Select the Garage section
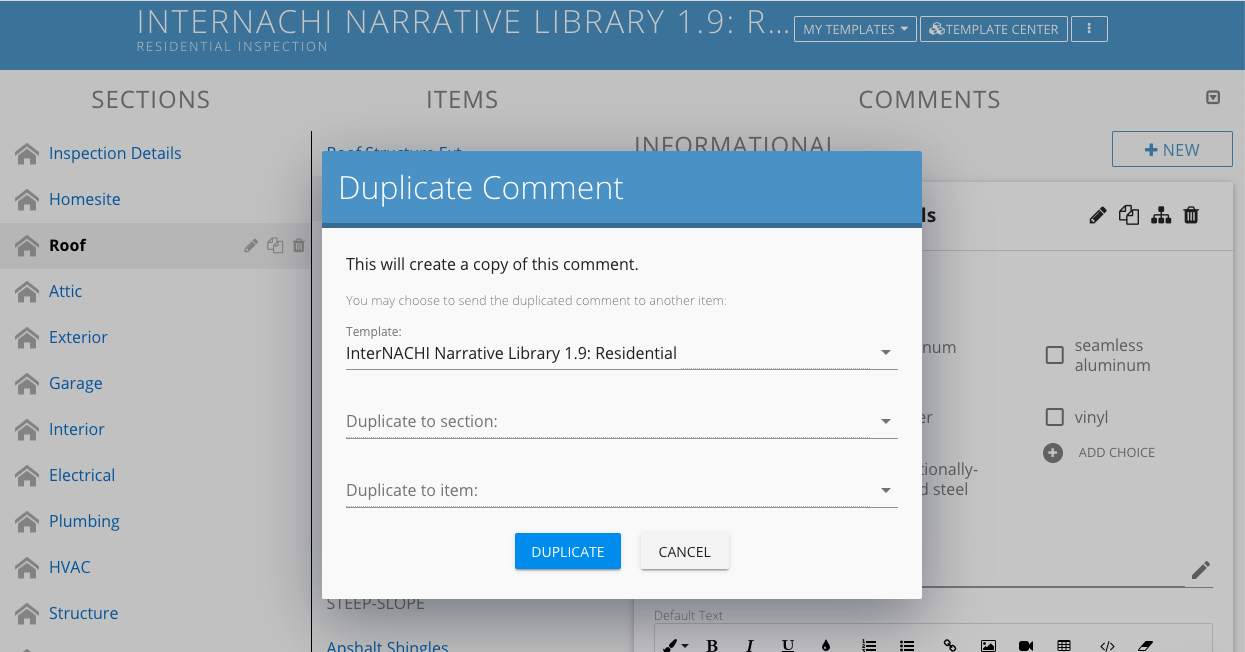Viewport: 1245px width, 652px height. click(x=76, y=383)
